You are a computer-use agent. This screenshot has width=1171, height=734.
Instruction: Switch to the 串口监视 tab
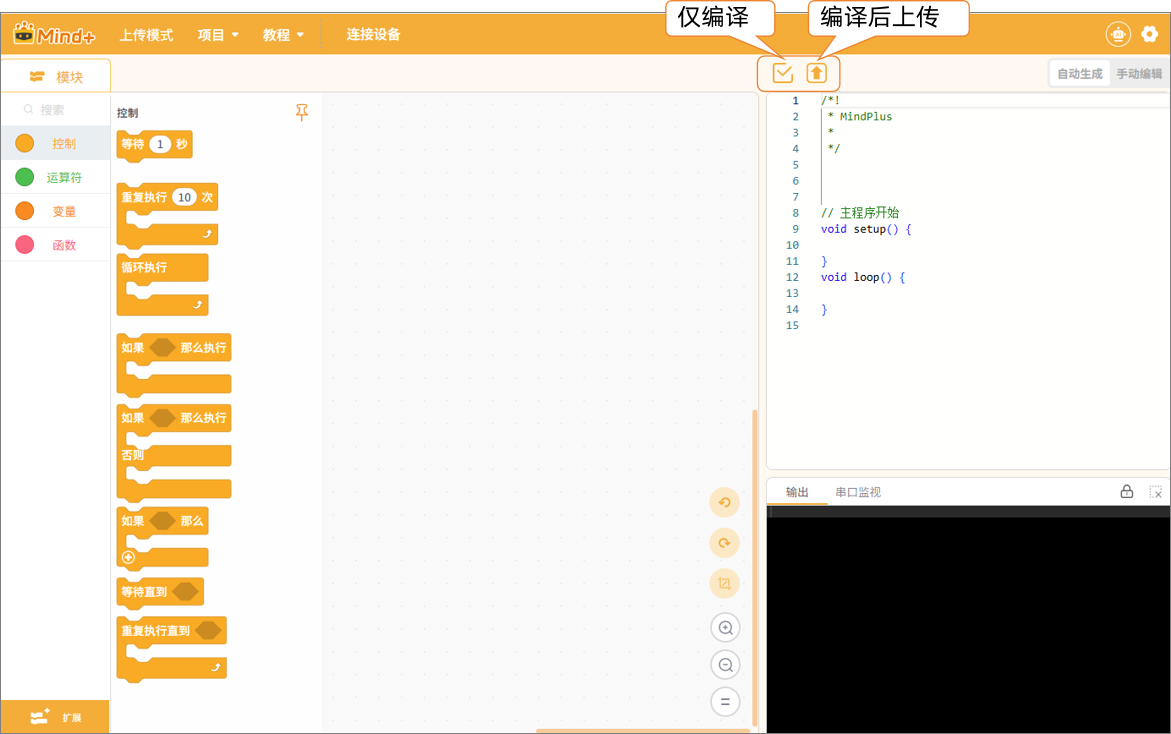coord(858,492)
